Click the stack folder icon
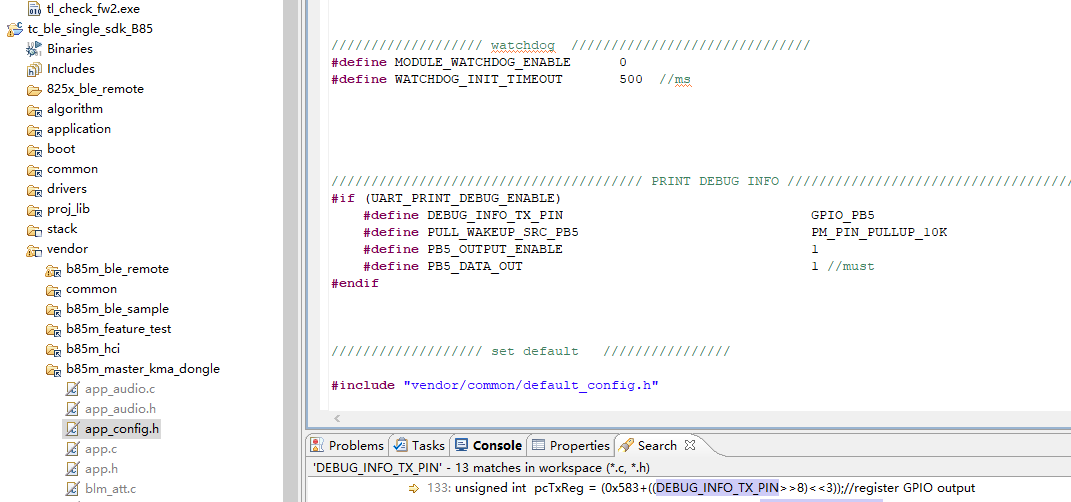1071x502 pixels. click(34, 229)
